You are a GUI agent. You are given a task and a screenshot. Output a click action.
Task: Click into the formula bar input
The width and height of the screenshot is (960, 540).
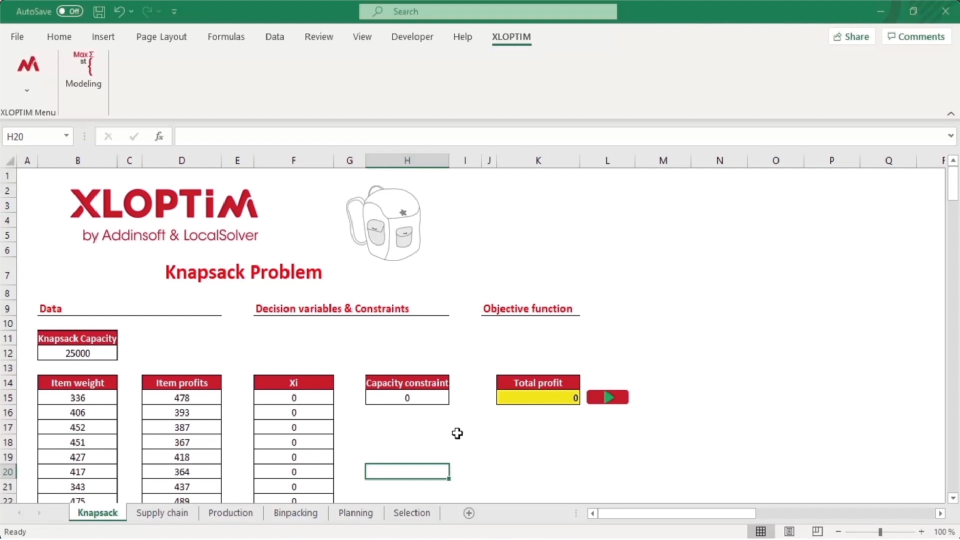560,137
